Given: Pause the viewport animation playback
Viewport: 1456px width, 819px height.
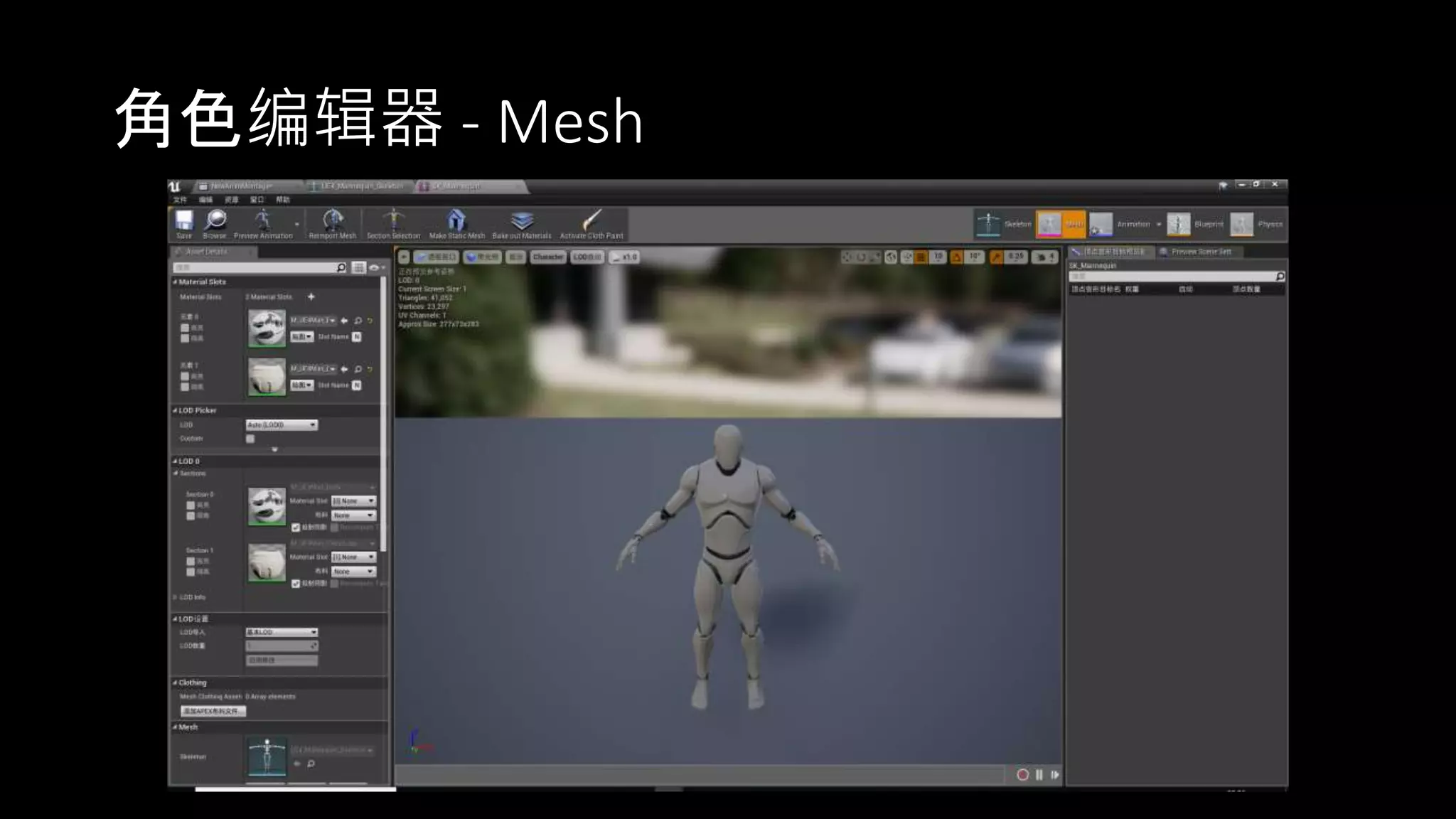Looking at the screenshot, I should (x=1039, y=775).
